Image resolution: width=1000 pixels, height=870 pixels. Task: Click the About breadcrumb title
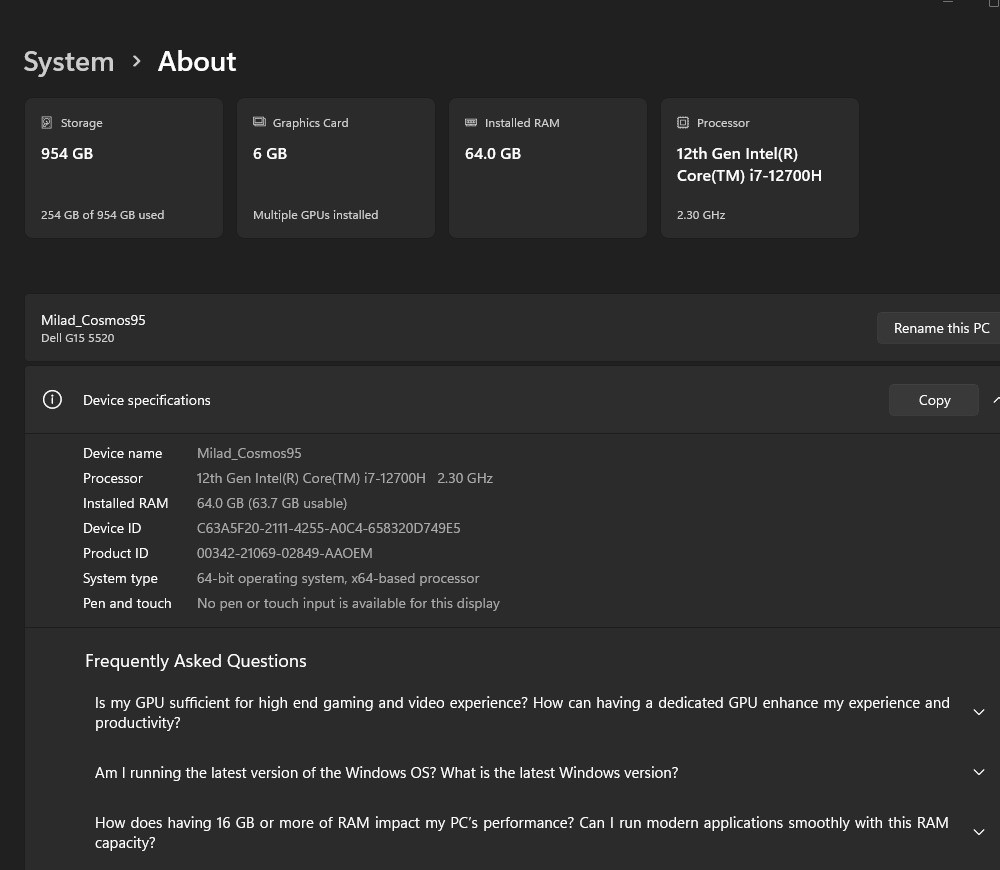197,62
